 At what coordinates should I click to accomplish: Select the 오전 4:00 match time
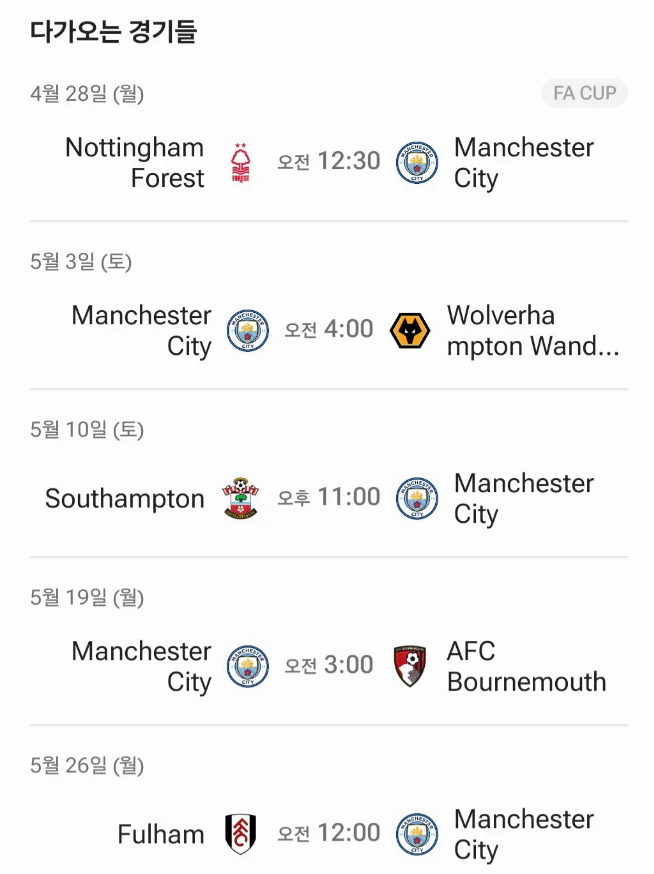[329, 329]
